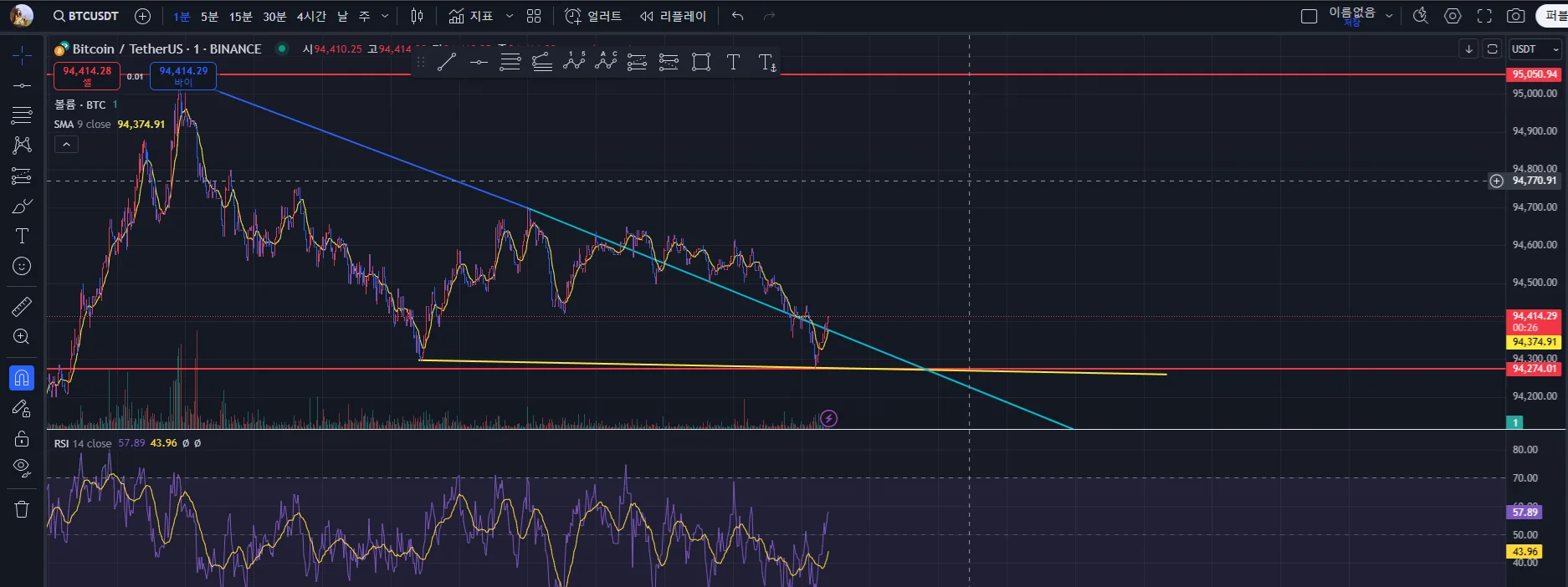The height and width of the screenshot is (587, 1568).
Task: Click the BTCUSDT symbol search field
Action: [x=86, y=16]
